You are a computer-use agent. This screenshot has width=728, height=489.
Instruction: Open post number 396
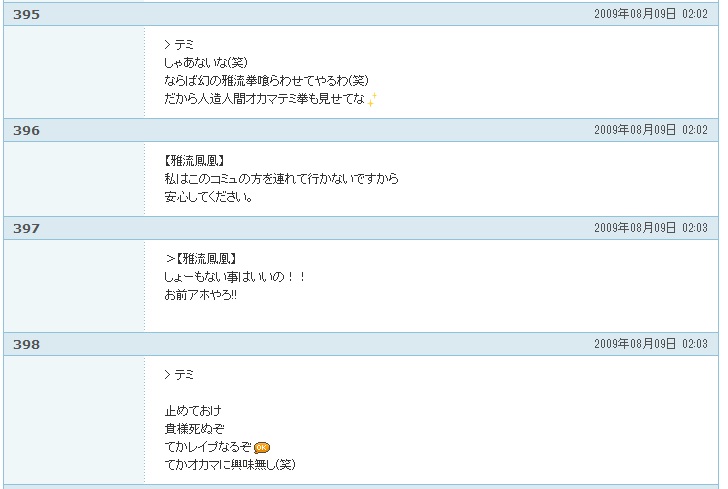[x=26, y=131]
